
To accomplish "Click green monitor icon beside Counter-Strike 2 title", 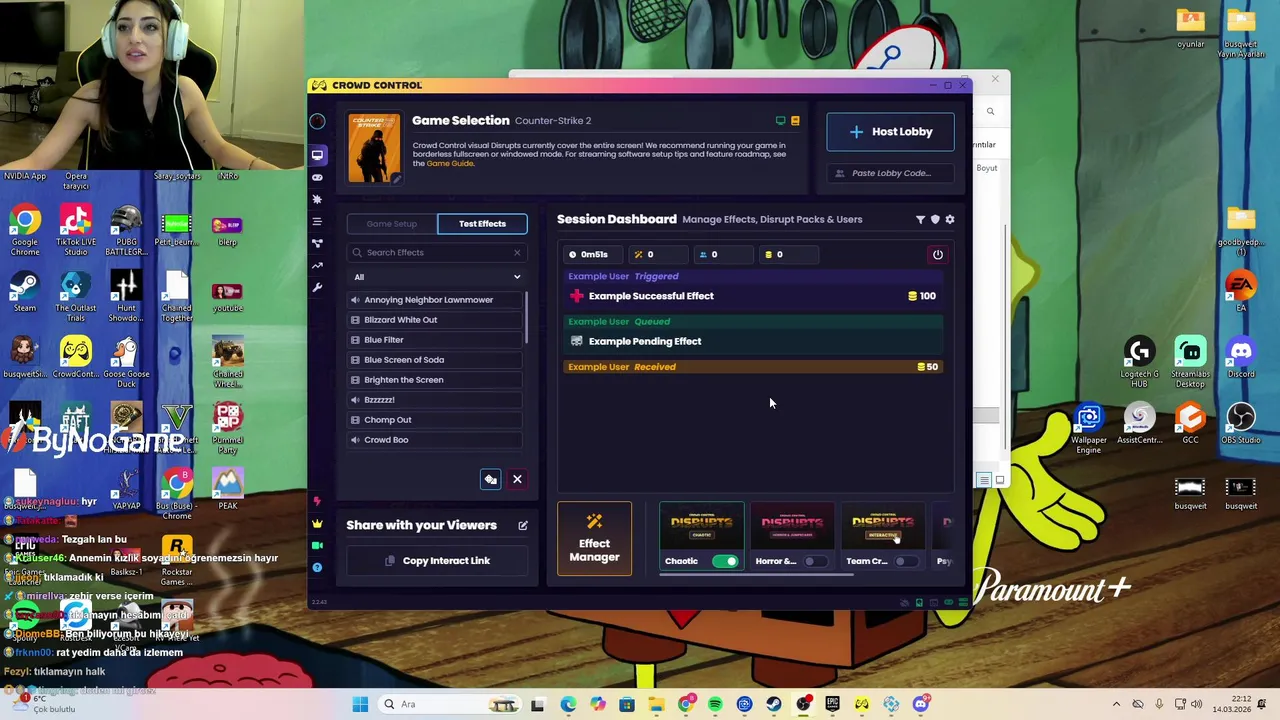I will coord(780,121).
